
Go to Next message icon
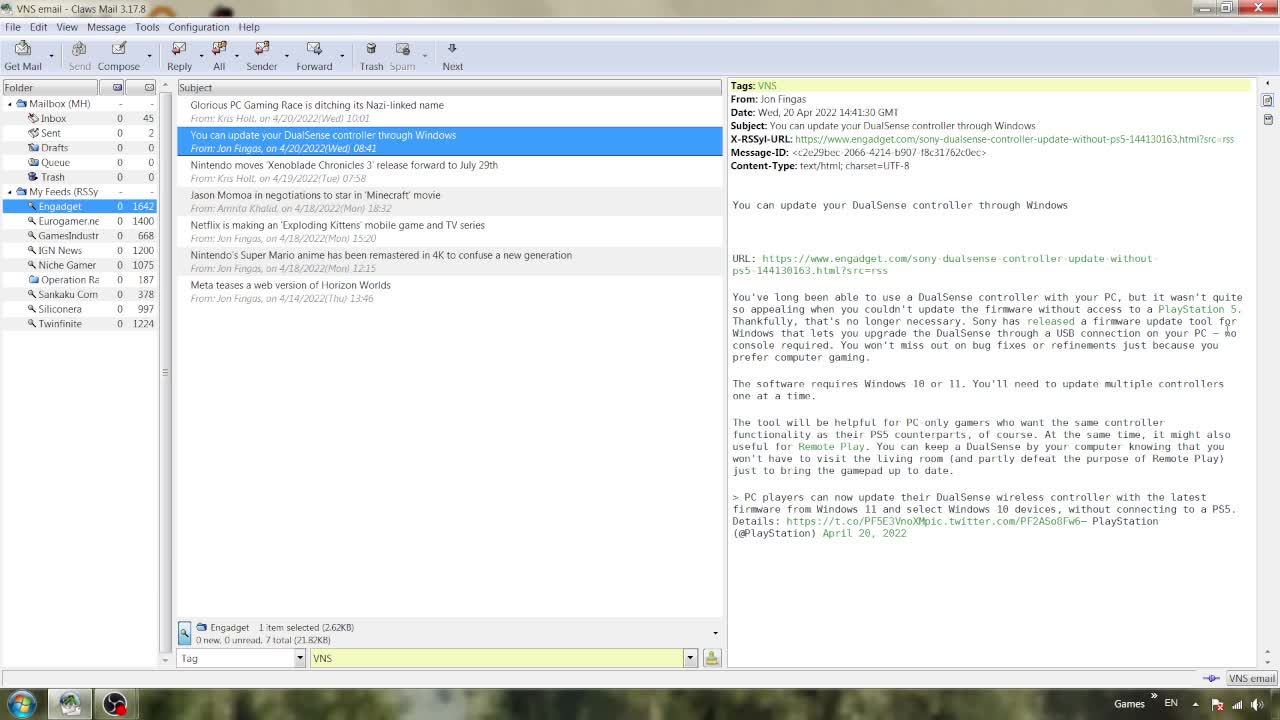452,55
